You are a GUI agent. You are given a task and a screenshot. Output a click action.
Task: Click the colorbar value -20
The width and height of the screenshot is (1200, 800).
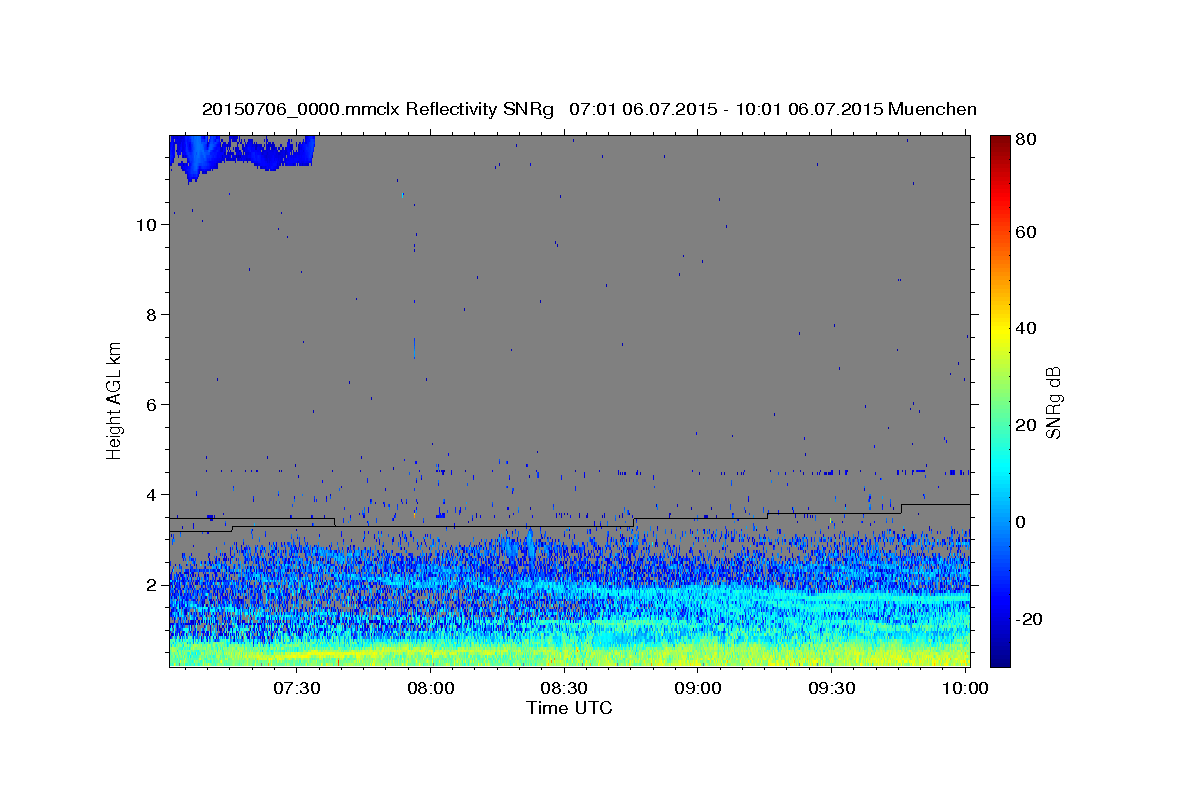1030,619
